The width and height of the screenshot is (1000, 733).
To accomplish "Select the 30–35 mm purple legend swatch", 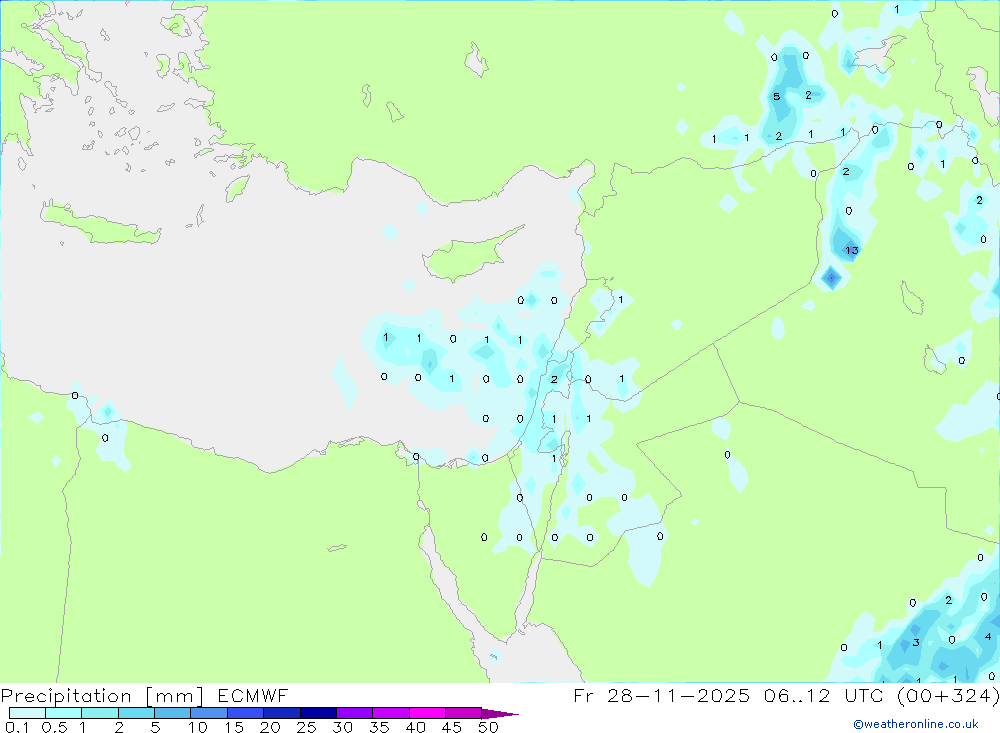I will click(x=355, y=713).
